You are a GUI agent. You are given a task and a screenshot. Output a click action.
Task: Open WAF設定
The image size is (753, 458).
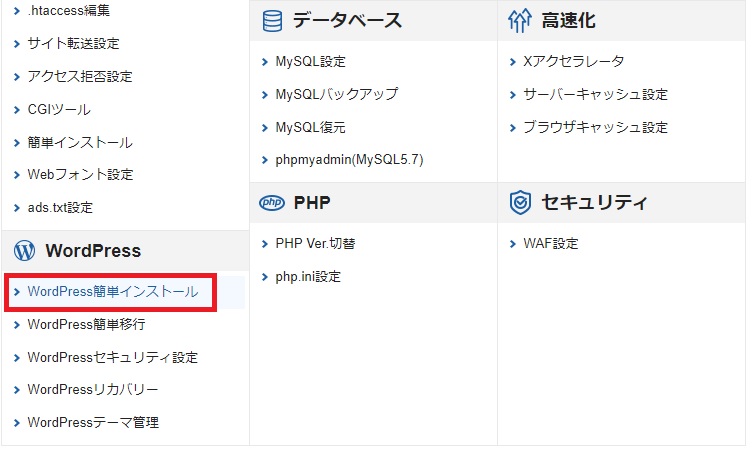coord(551,243)
